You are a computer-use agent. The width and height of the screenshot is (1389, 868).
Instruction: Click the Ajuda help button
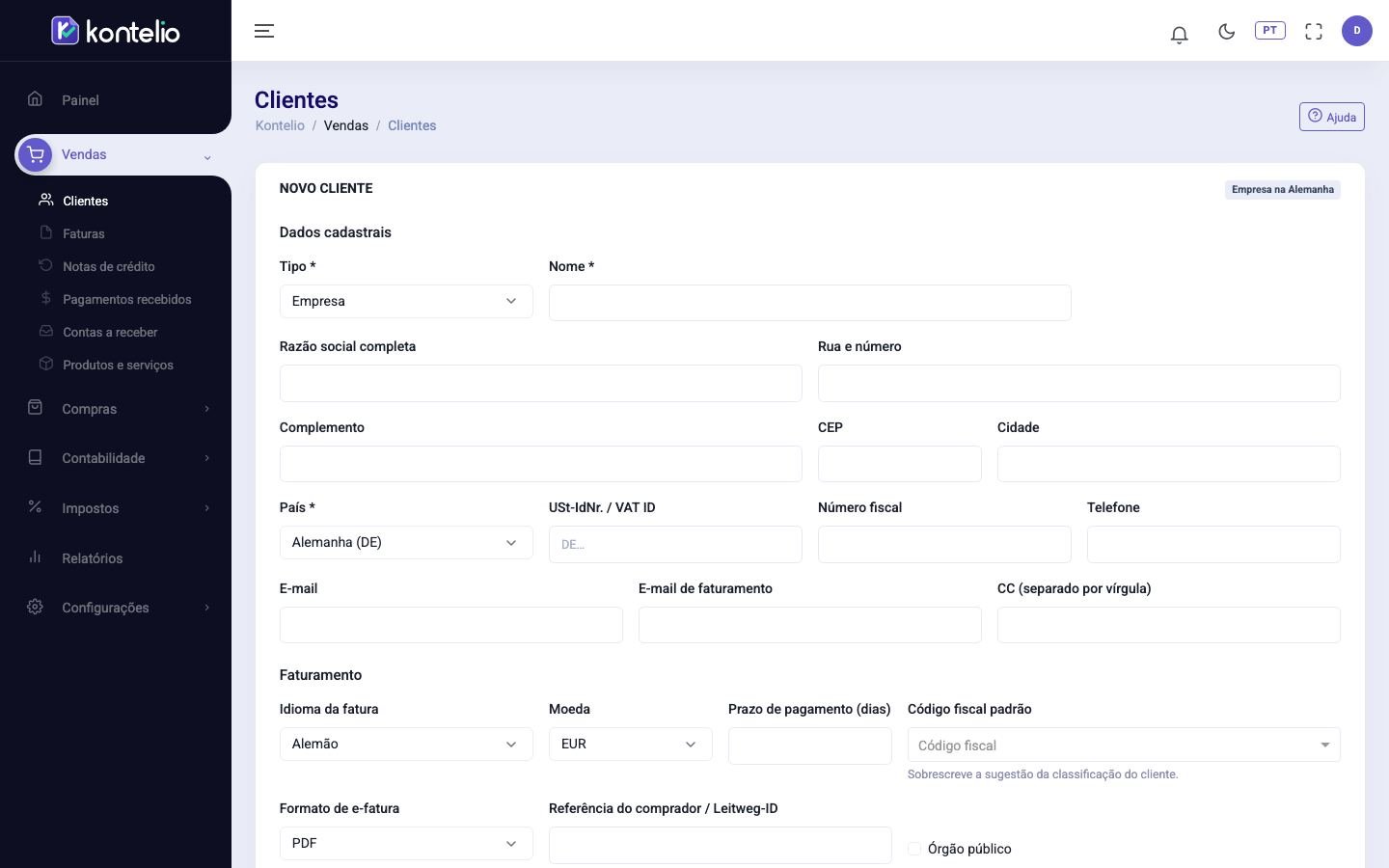[1332, 117]
